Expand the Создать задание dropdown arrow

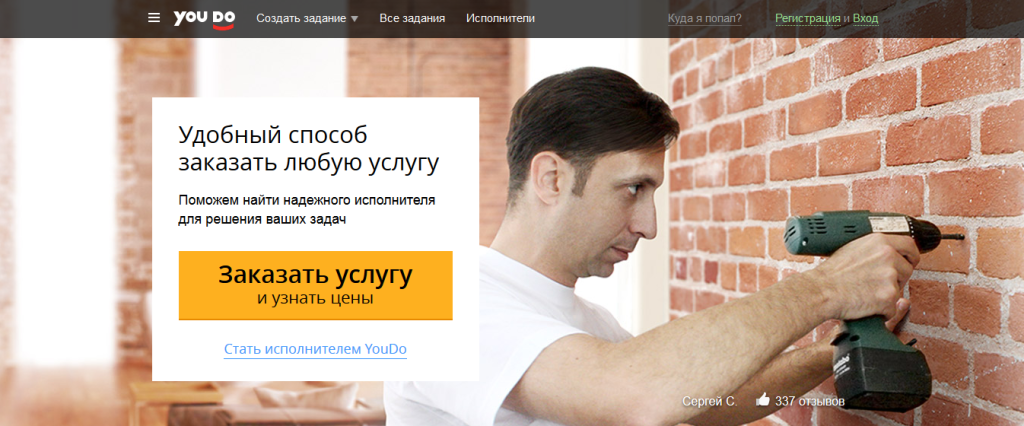pyautogui.click(x=355, y=19)
